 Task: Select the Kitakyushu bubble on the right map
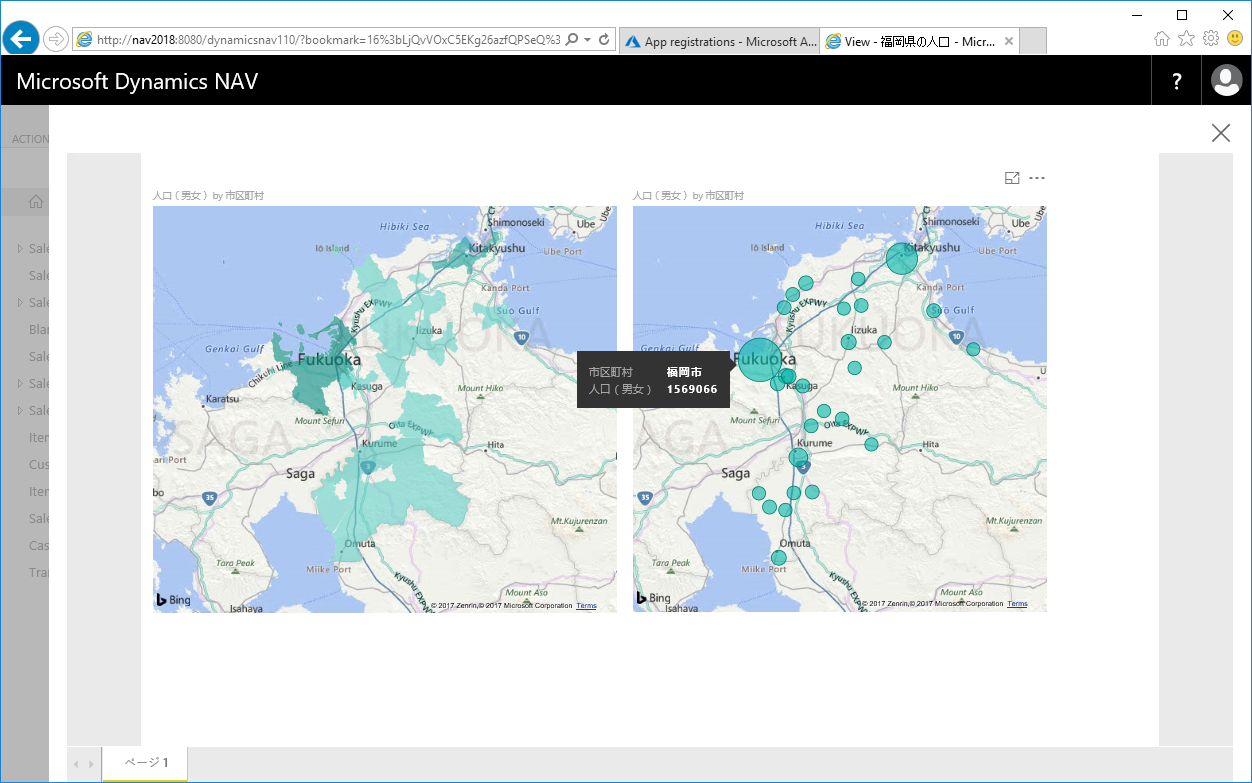coord(901,259)
